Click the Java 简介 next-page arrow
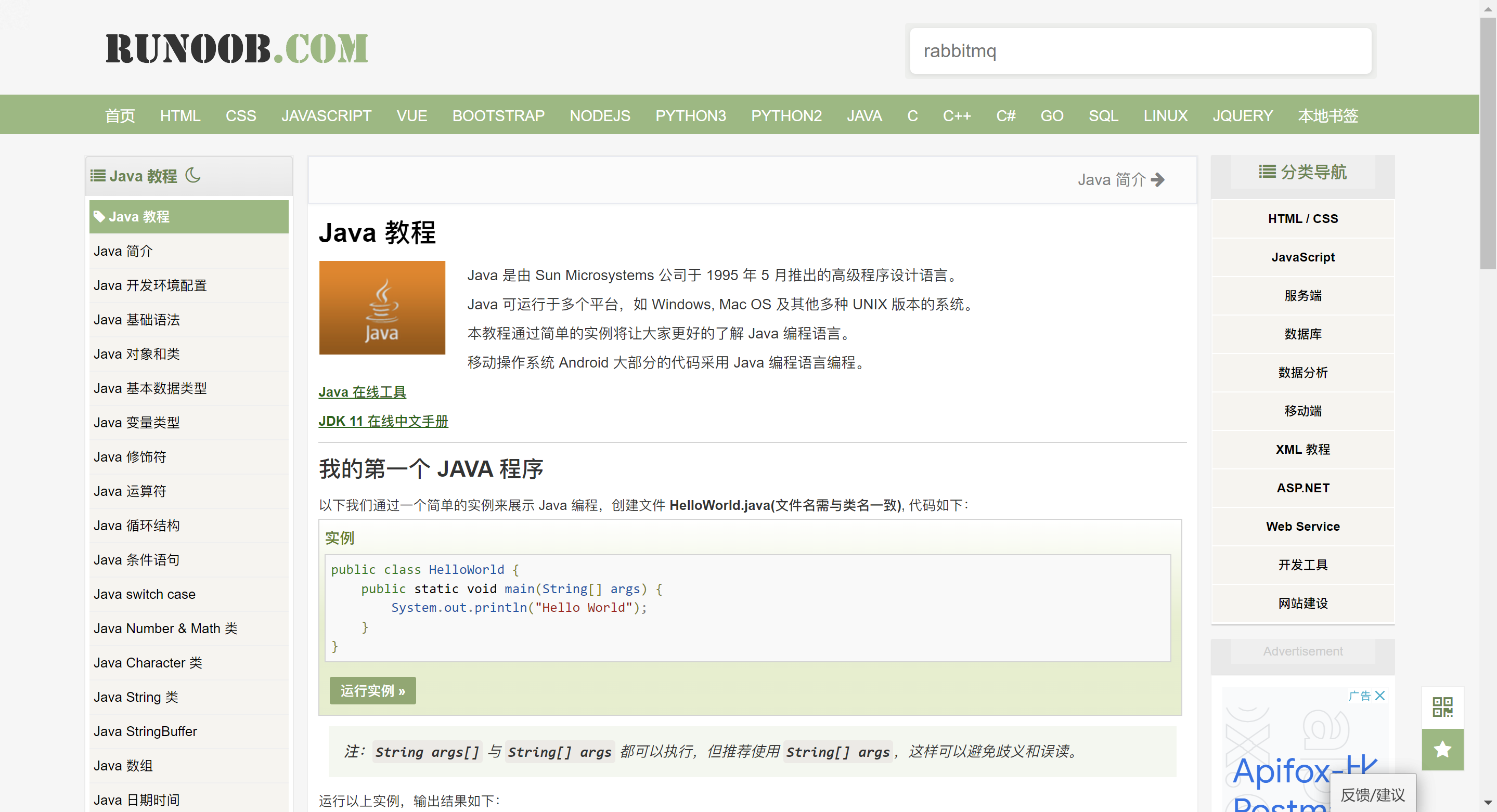 click(1157, 179)
